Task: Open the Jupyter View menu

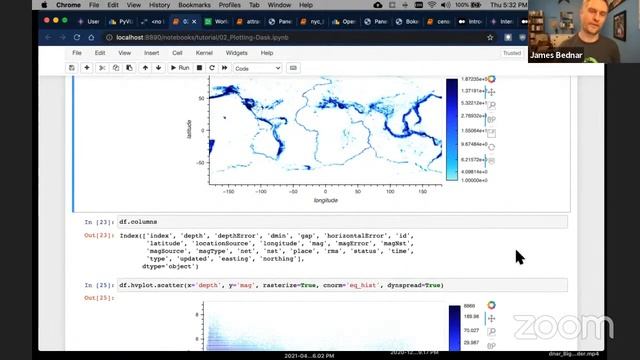Action: tap(124, 53)
